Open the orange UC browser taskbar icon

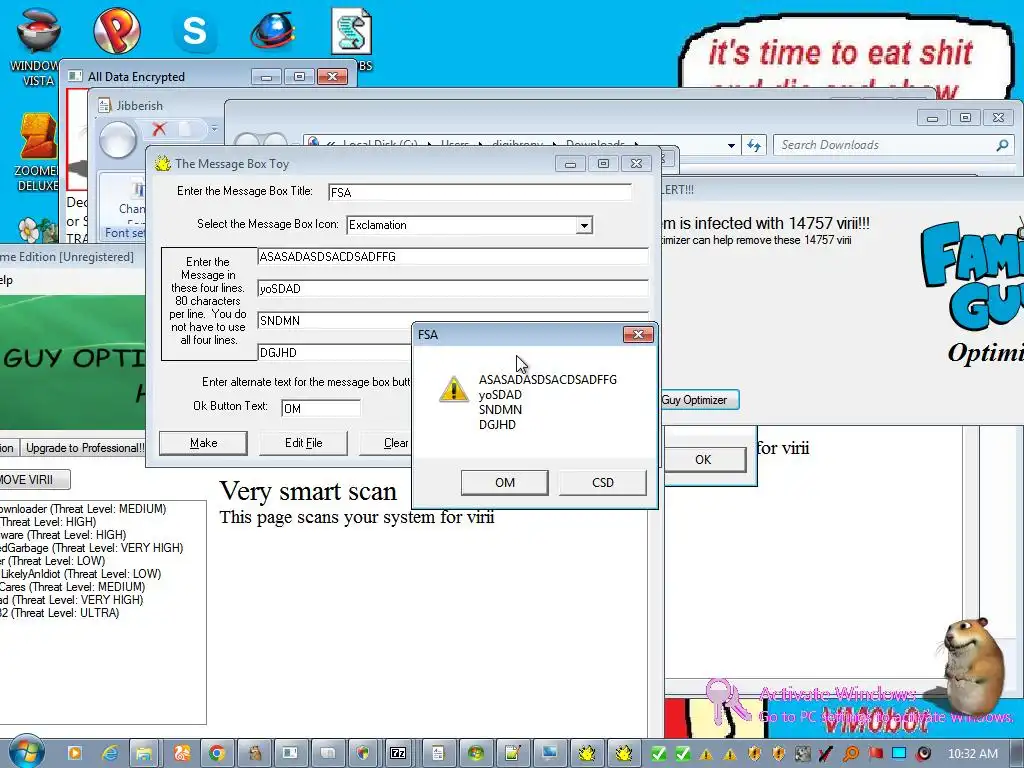(x=181, y=754)
